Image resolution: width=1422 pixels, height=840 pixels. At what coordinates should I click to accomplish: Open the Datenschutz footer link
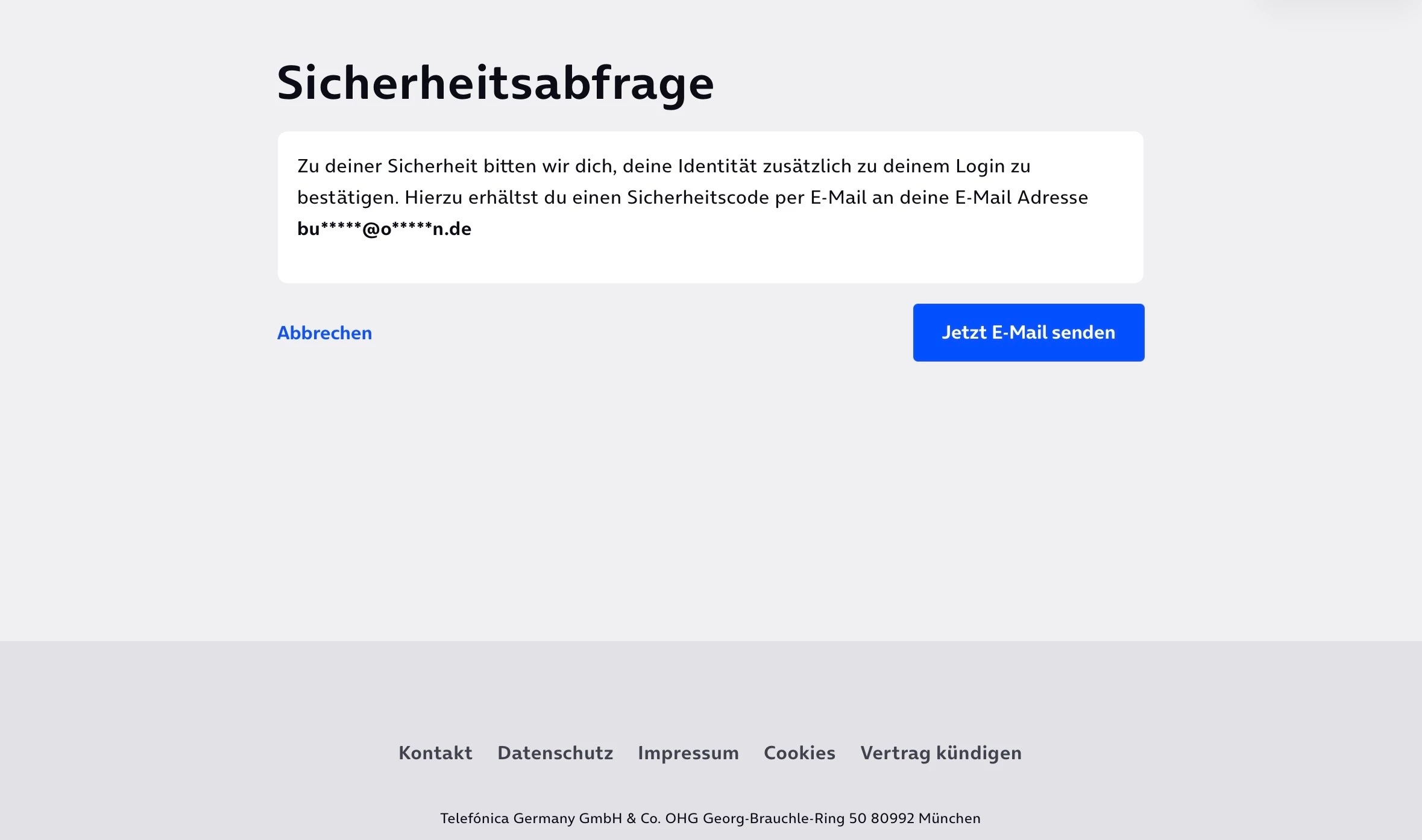(555, 753)
